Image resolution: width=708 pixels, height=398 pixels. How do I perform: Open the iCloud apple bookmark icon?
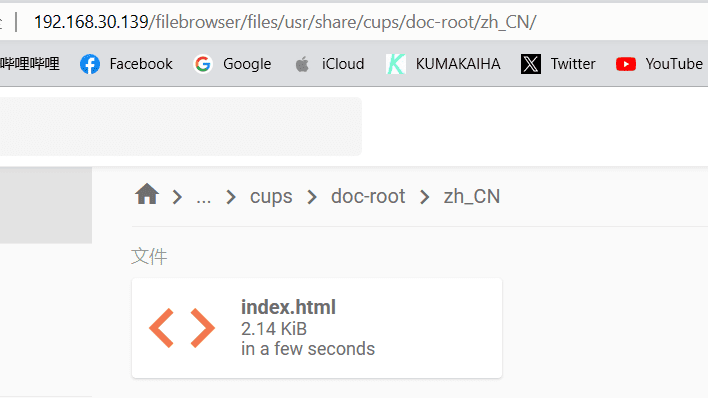pyautogui.click(x=302, y=64)
